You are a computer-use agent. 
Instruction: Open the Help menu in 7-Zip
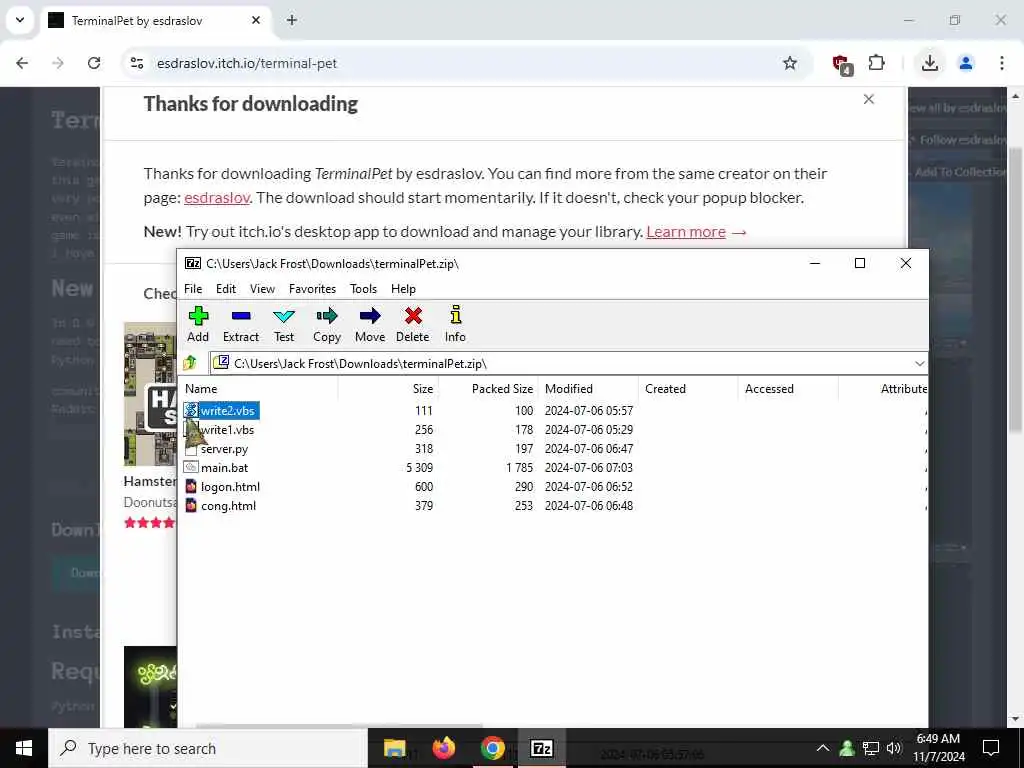pos(403,289)
